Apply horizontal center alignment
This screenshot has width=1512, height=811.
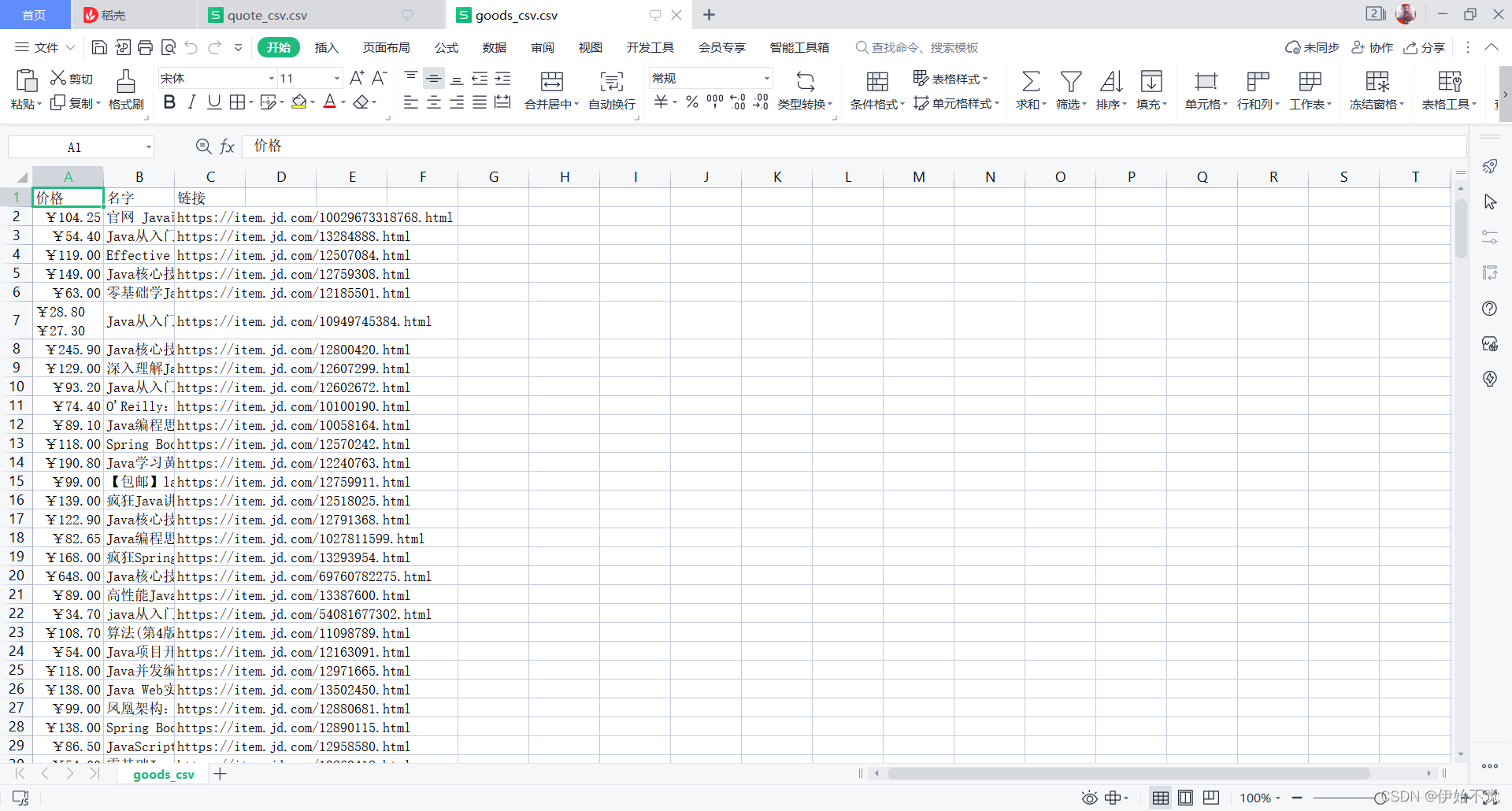pos(433,102)
